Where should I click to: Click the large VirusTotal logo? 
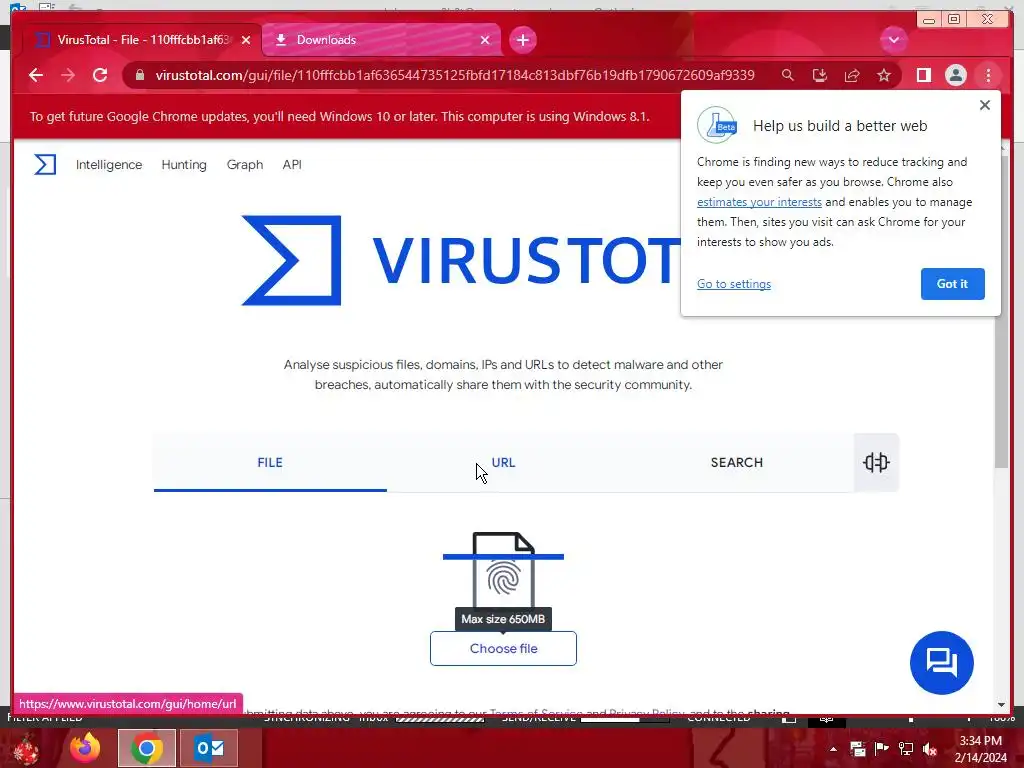(x=461, y=260)
